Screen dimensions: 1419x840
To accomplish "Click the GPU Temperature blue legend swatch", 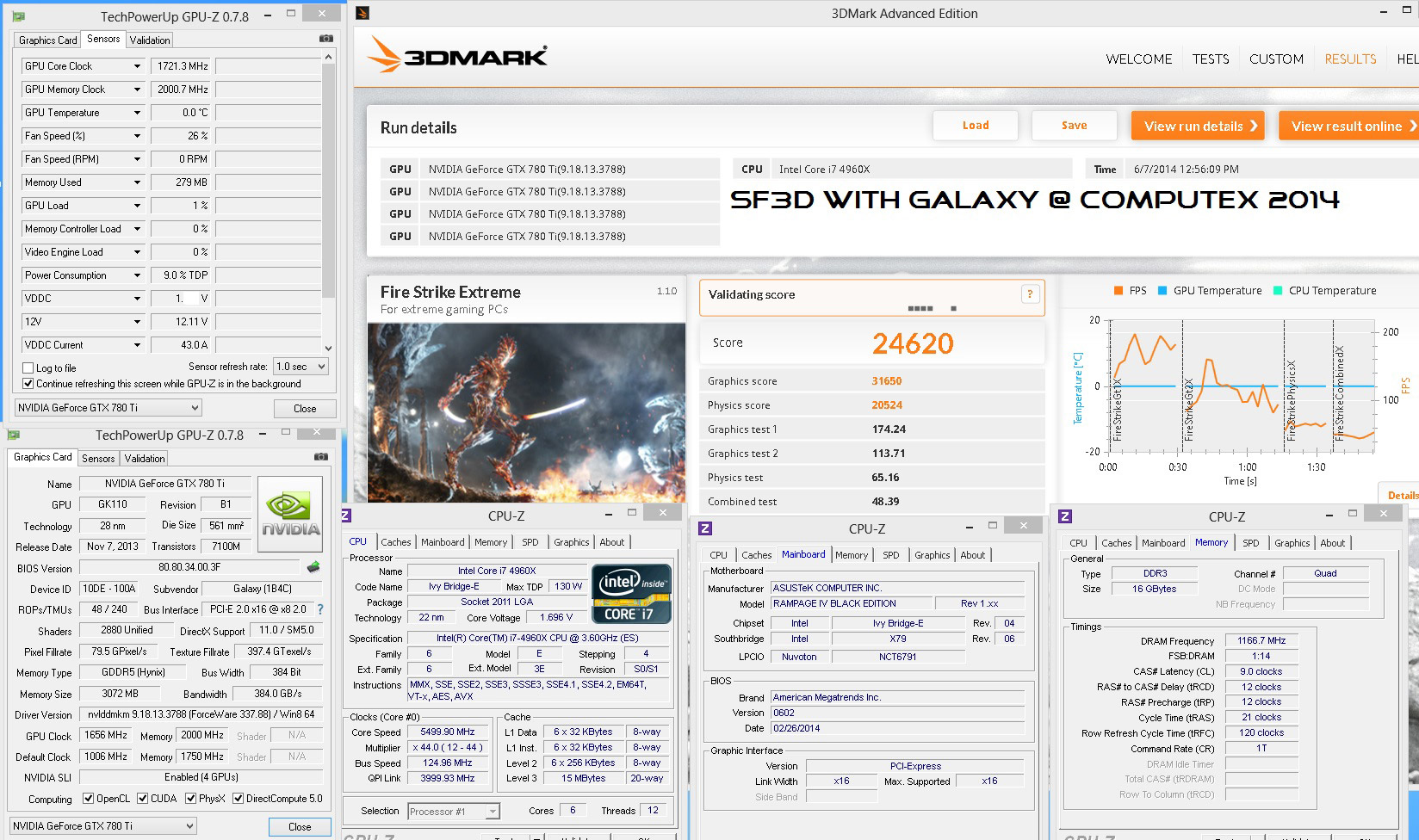I will (x=1162, y=291).
